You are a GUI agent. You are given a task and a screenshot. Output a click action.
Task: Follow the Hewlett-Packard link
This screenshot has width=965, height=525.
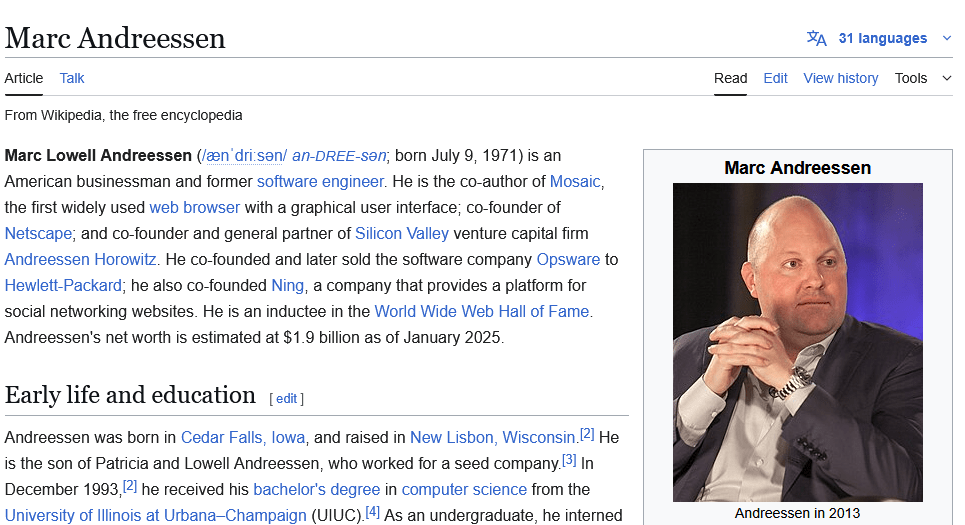[x=63, y=286]
